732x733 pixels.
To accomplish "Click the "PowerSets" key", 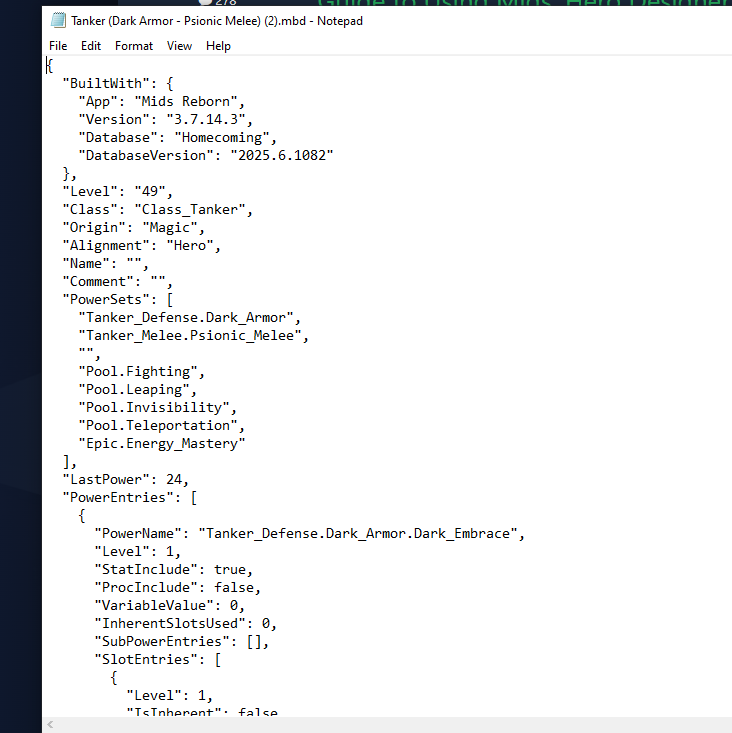I will pos(106,300).
